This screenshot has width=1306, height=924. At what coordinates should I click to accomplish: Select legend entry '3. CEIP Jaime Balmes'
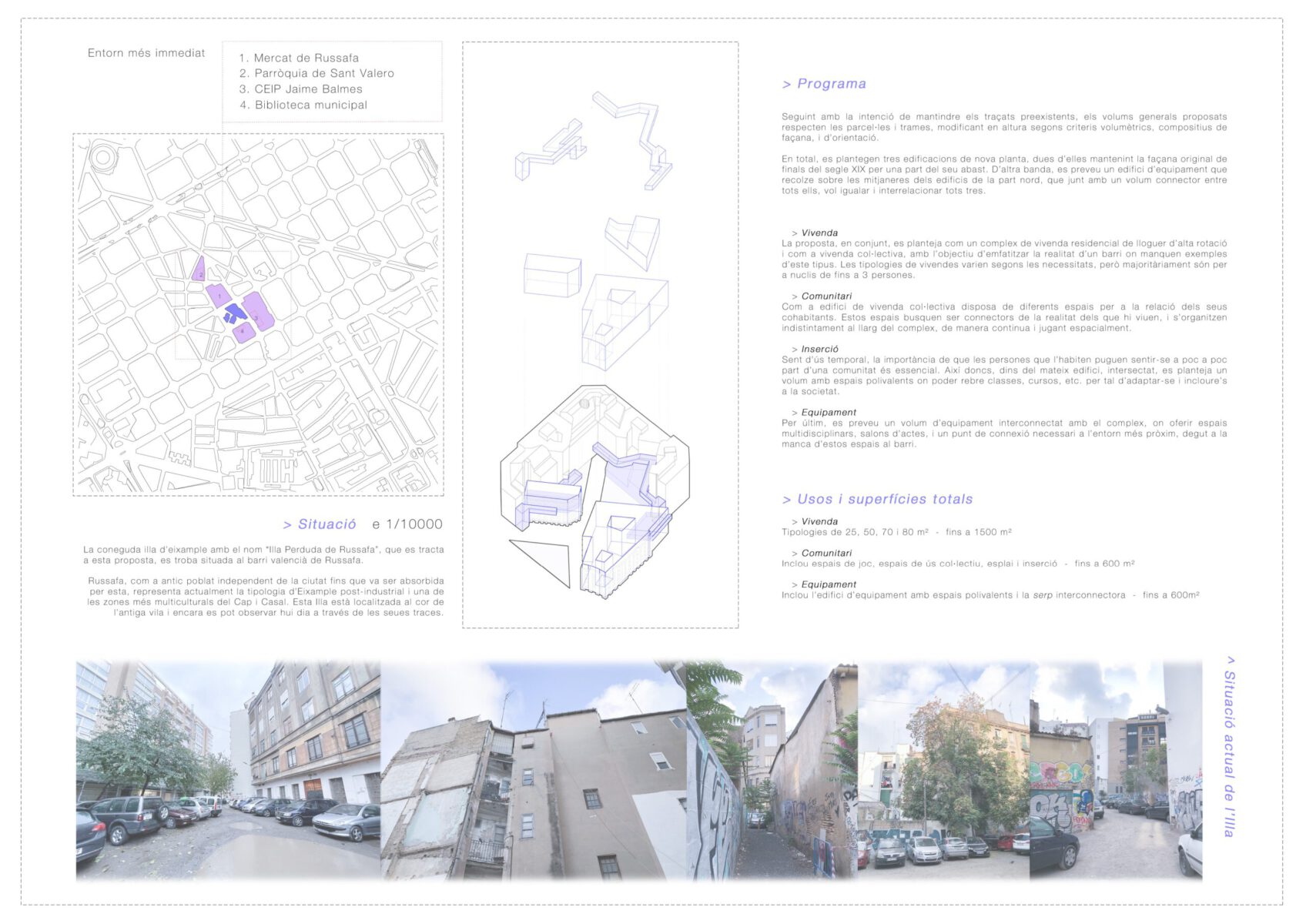pyautogui.click(x=300, y=89)
